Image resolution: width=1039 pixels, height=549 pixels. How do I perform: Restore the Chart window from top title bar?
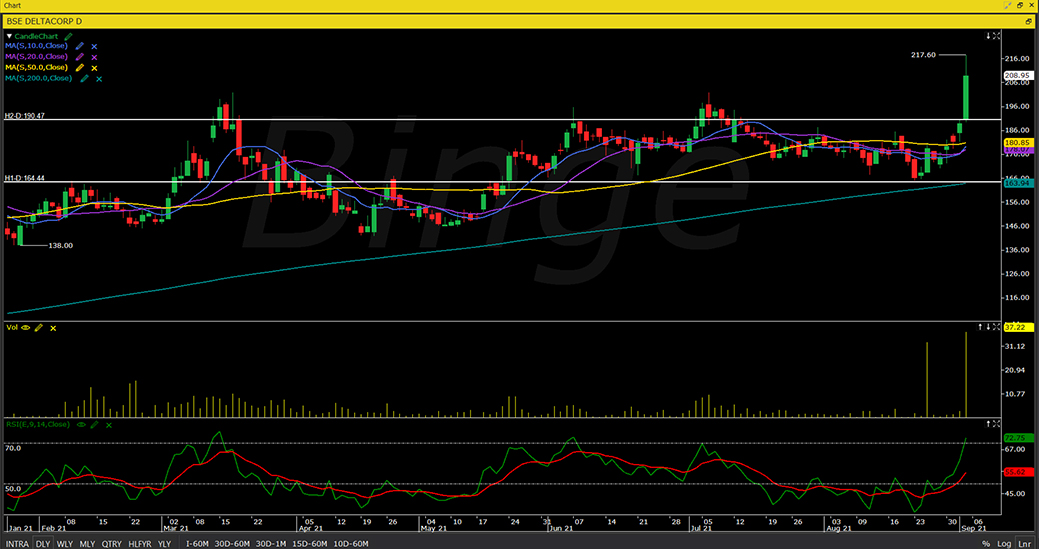[1019, 5]
